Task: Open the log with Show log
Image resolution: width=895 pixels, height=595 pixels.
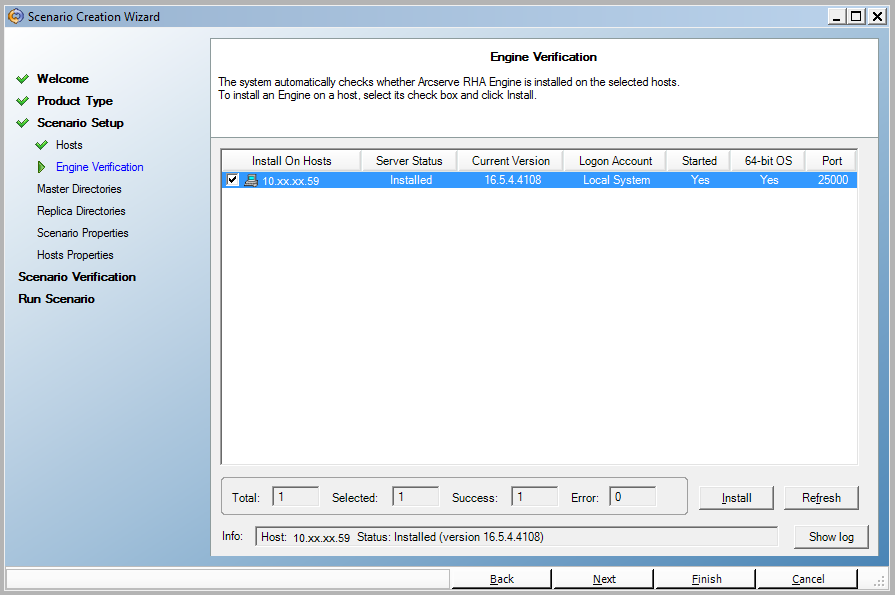Action: [x=831, y=537]
